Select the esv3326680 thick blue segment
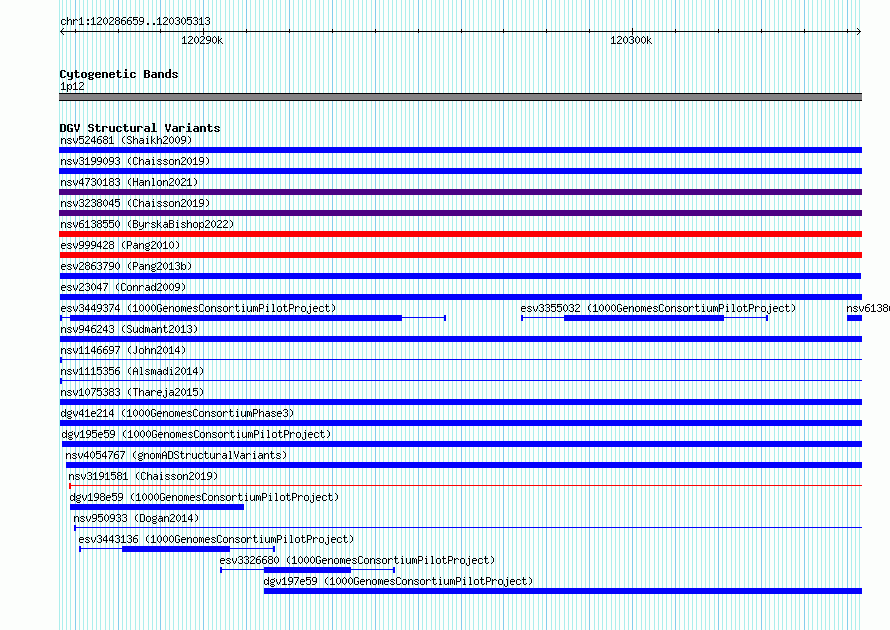Screen dimensions: 890x630 coord(307,570)
